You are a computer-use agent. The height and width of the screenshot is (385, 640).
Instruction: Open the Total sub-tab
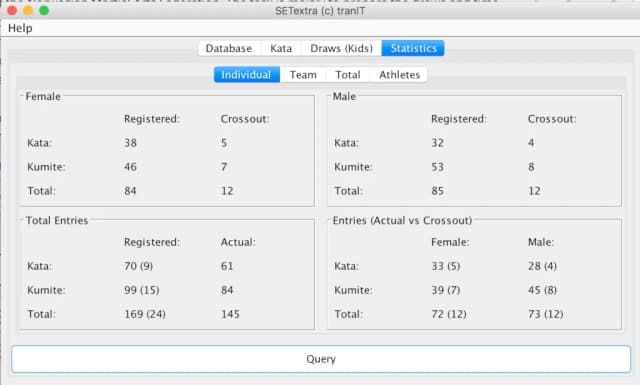348,75
